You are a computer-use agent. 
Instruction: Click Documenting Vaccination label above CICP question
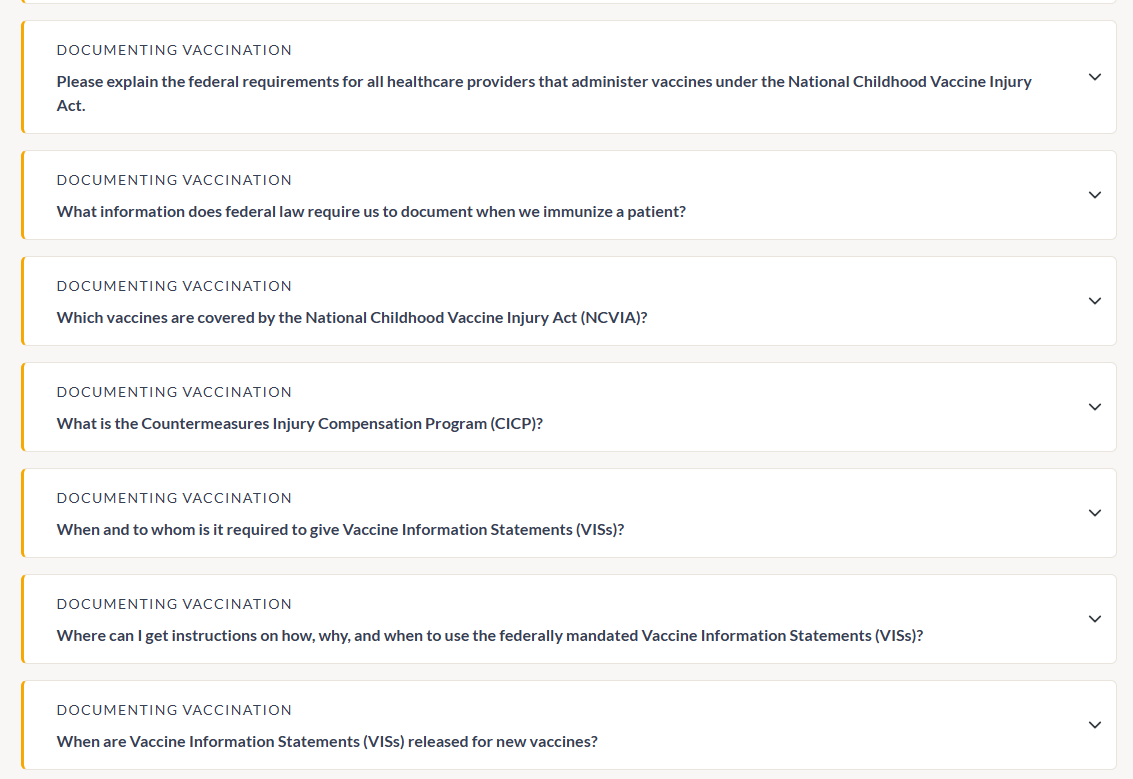click(174, 392)
